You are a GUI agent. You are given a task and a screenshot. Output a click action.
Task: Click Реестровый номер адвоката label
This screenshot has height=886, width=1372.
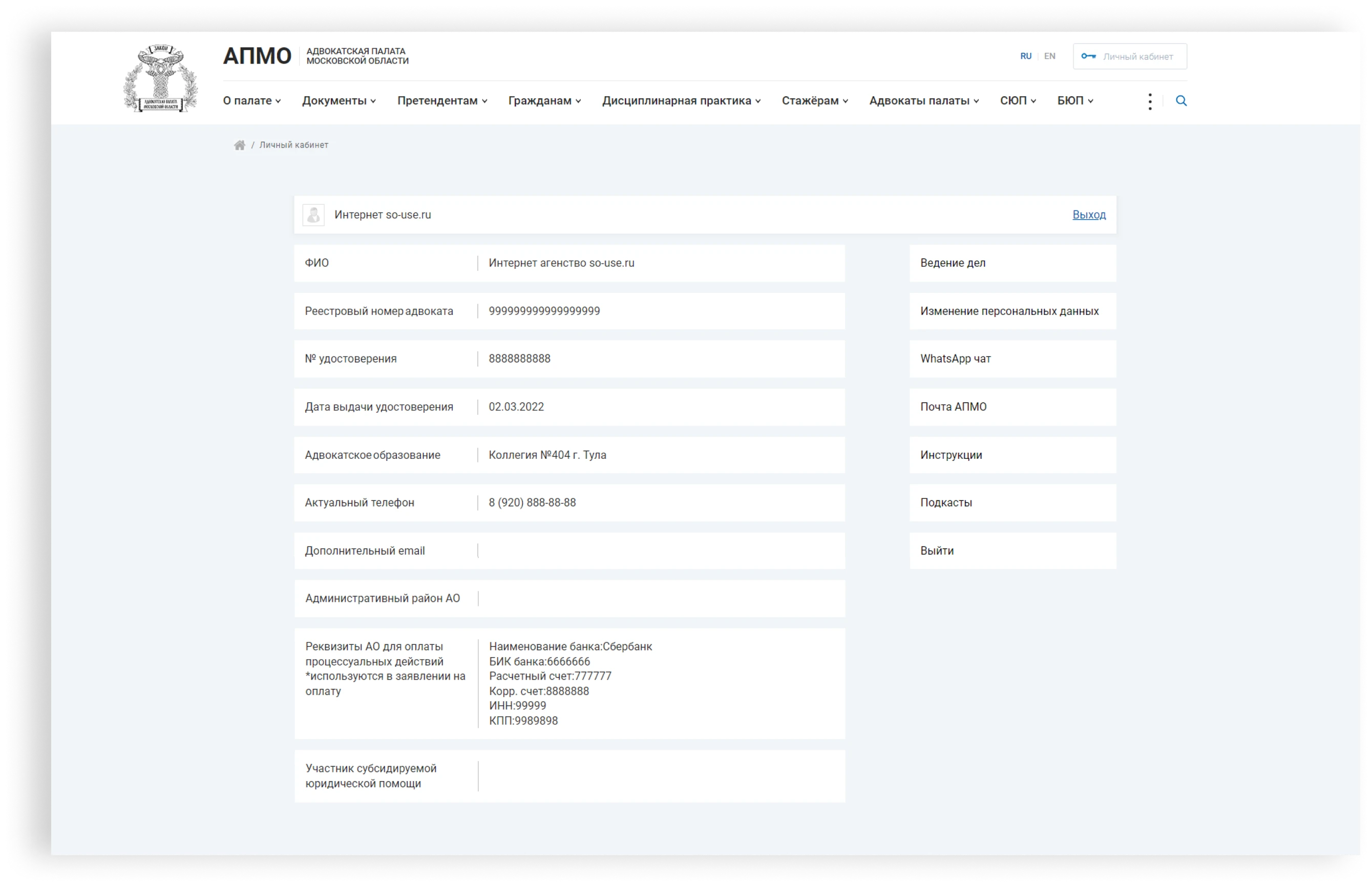(379, 311)
